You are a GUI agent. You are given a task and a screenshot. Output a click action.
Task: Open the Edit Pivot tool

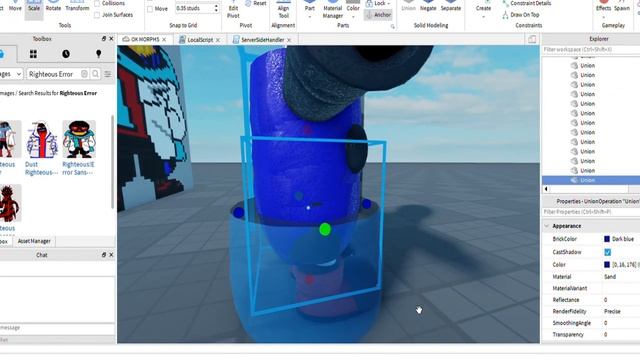233,10
